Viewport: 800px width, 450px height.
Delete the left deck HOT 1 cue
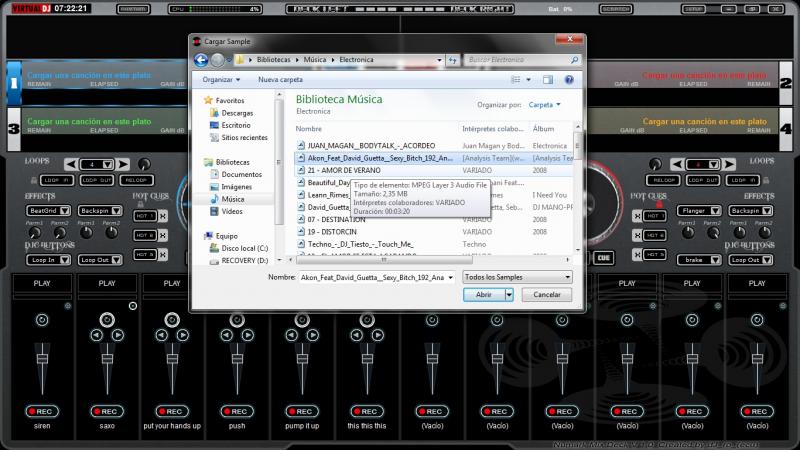(163, 216)
